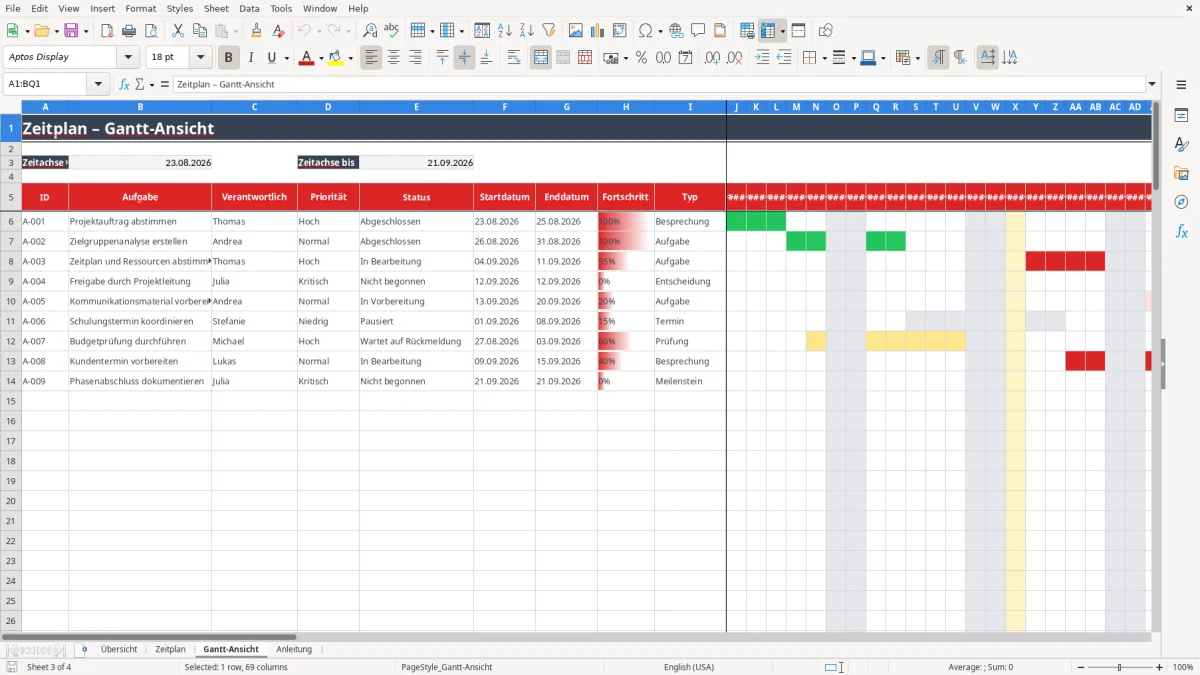Toggle bold formatting
The width and height of the screenshot is (1200, 675).
pos(229,58)
